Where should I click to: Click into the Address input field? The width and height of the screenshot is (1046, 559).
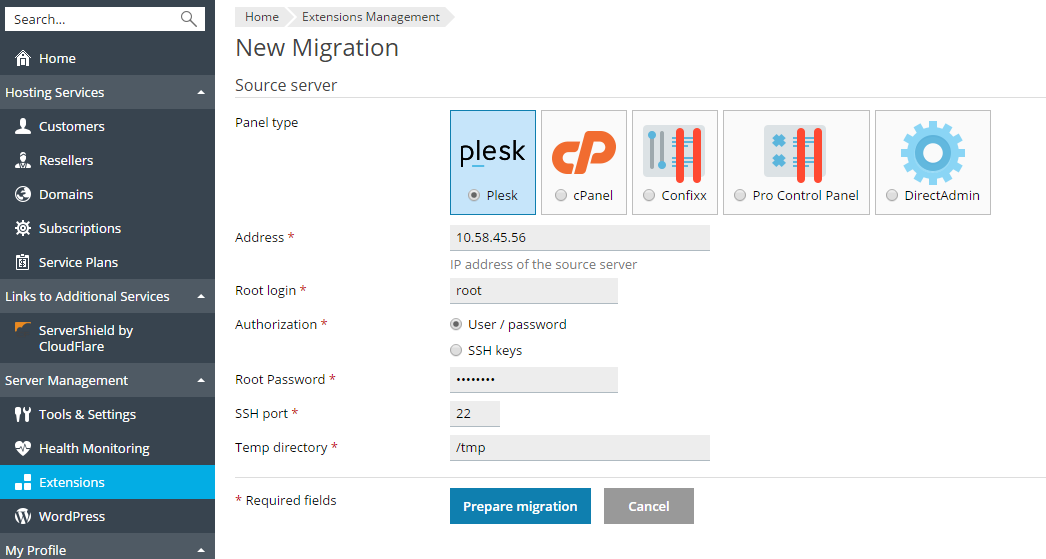click(580, 238)
